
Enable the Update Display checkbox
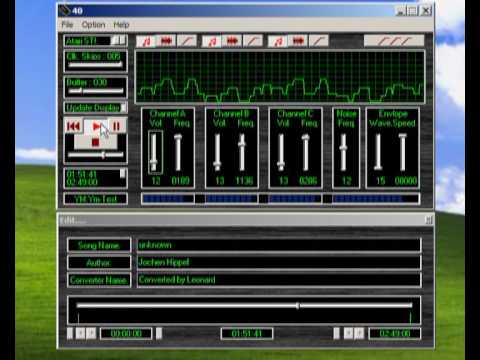click(x=123, y=108)
